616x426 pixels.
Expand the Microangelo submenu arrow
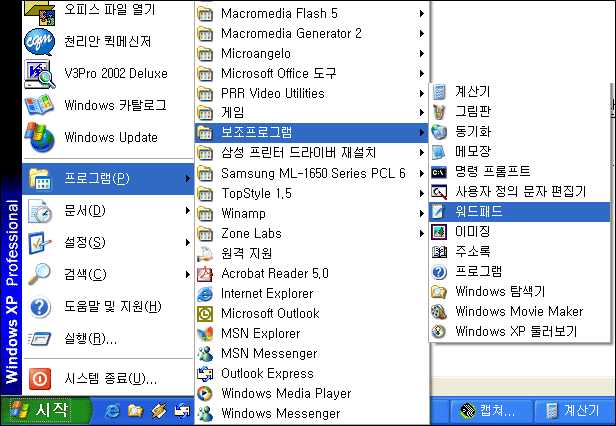pyautogui.click(x=422, y=53)
